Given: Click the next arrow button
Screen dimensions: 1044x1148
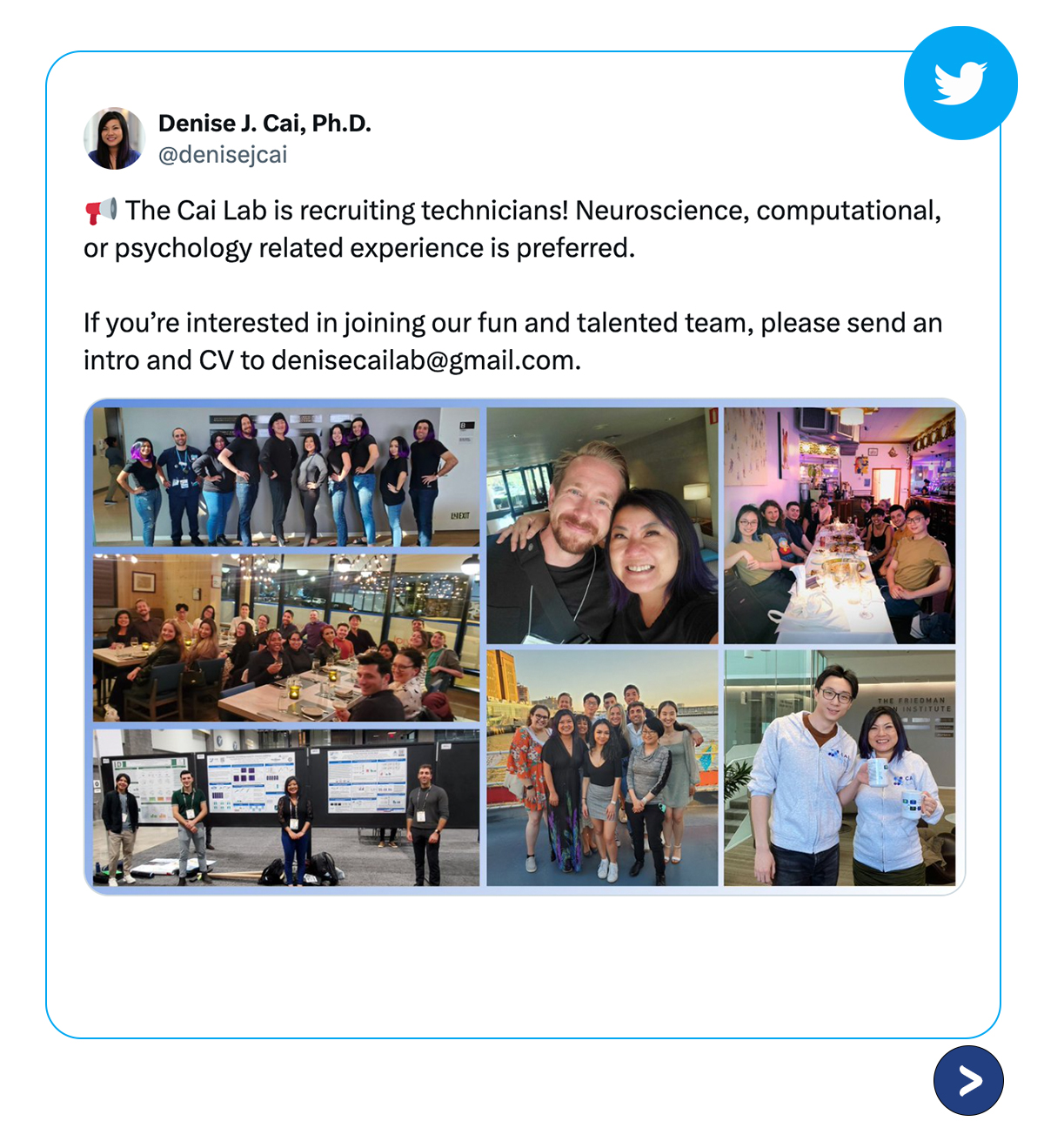Looking at the screenshot, I should click(x=968, y=1081).
